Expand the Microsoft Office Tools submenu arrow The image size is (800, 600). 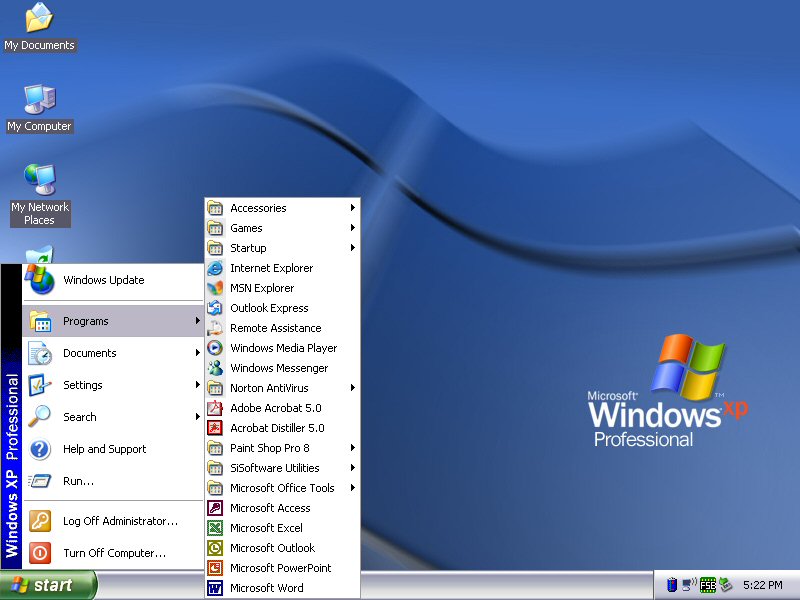coord(353,488)
